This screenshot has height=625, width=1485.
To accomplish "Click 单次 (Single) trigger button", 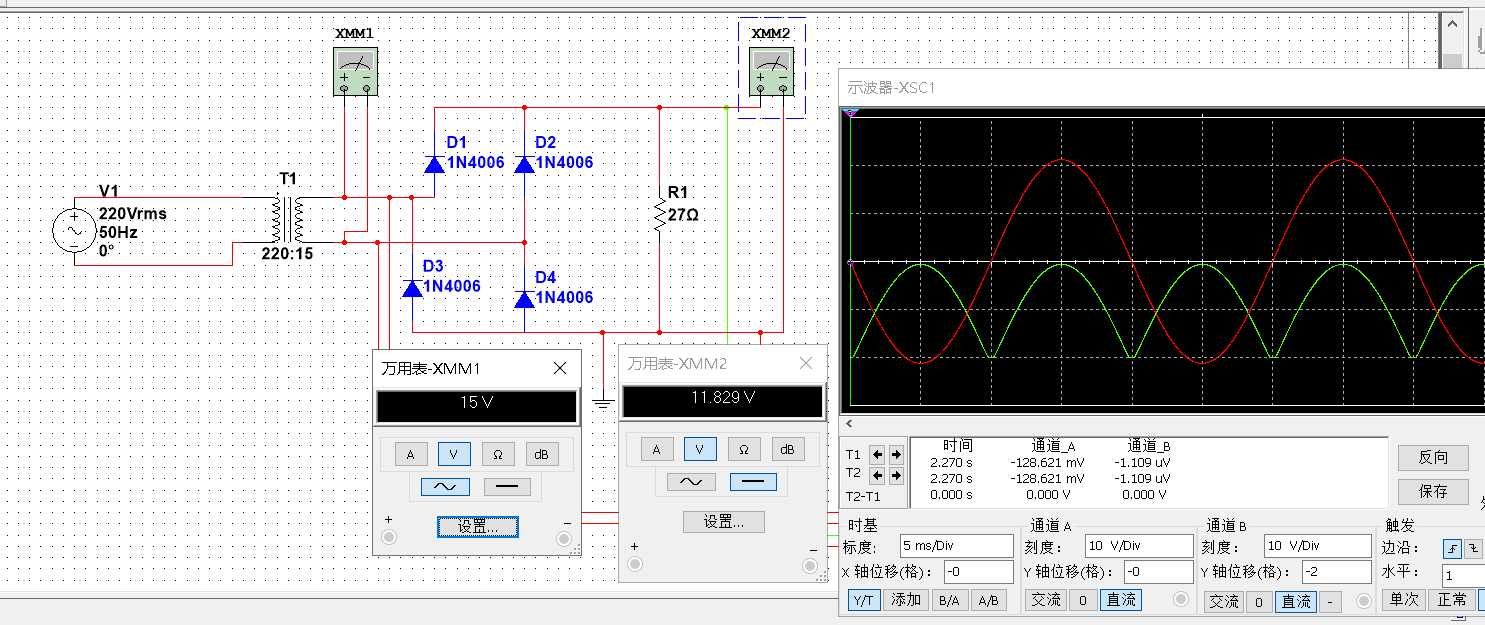I will 1405,599.
